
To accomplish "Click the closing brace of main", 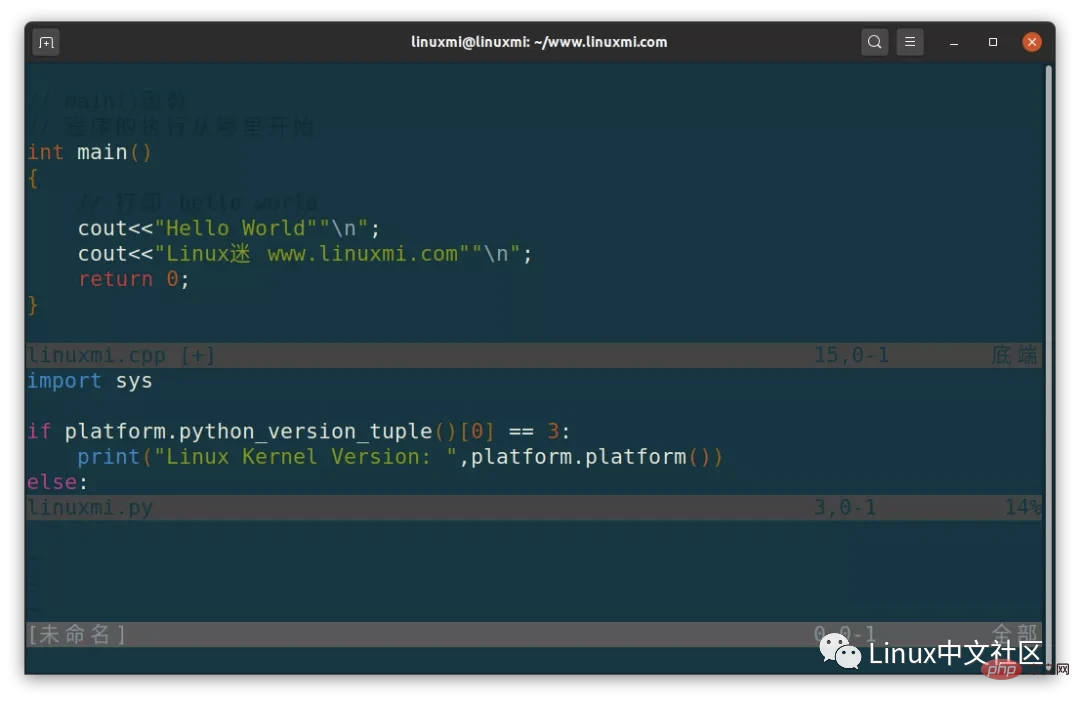I will coord(33,304).
